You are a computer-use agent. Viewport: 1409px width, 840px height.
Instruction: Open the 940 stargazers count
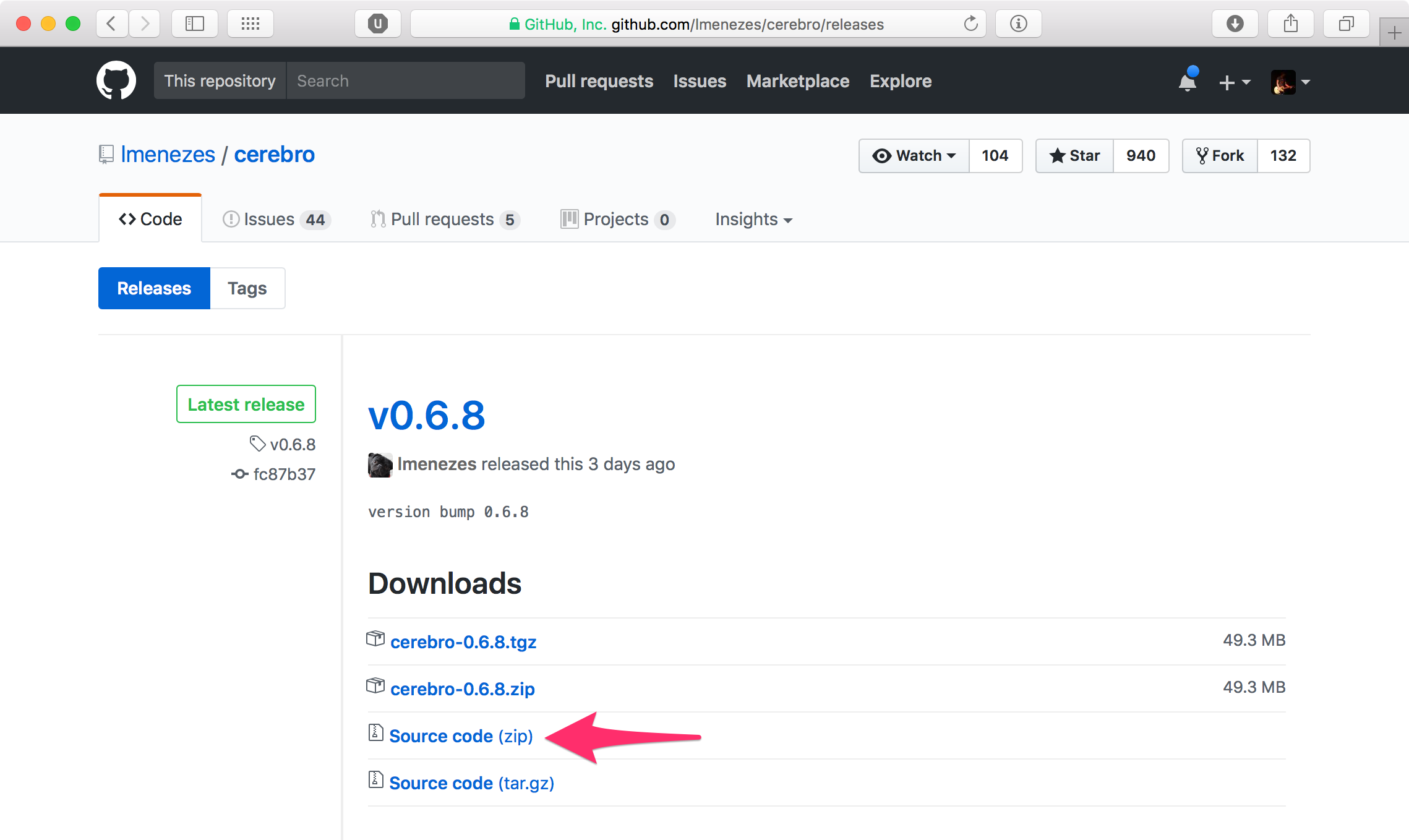tap(1141, 156)
